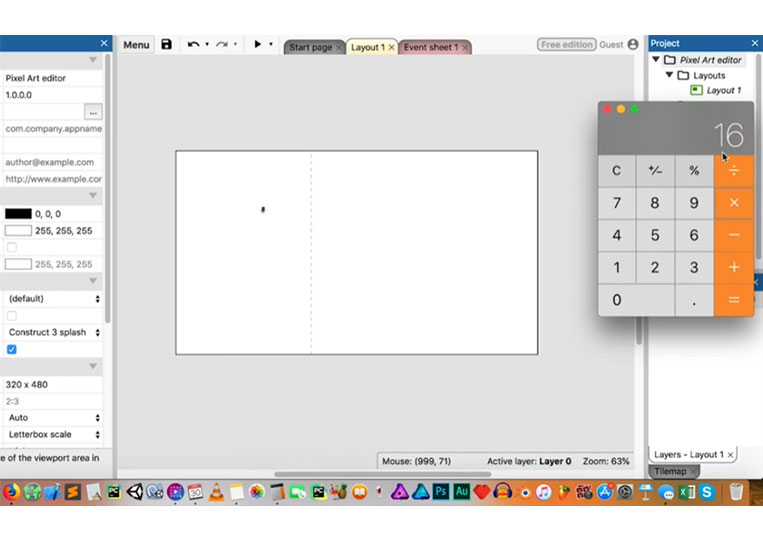Click the save floppy disk icon
This screenshot has height=541, width=763.
pos(166,45)
